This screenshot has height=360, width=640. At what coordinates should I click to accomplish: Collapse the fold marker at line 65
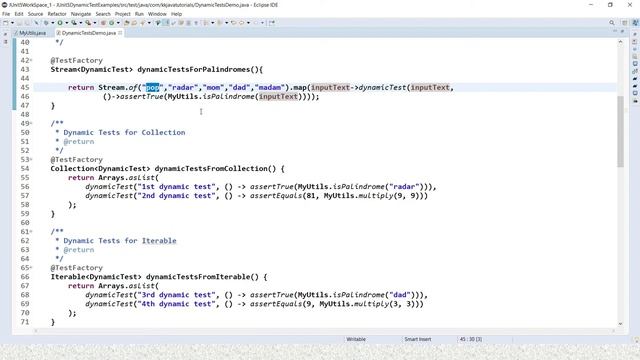[31, 268]
